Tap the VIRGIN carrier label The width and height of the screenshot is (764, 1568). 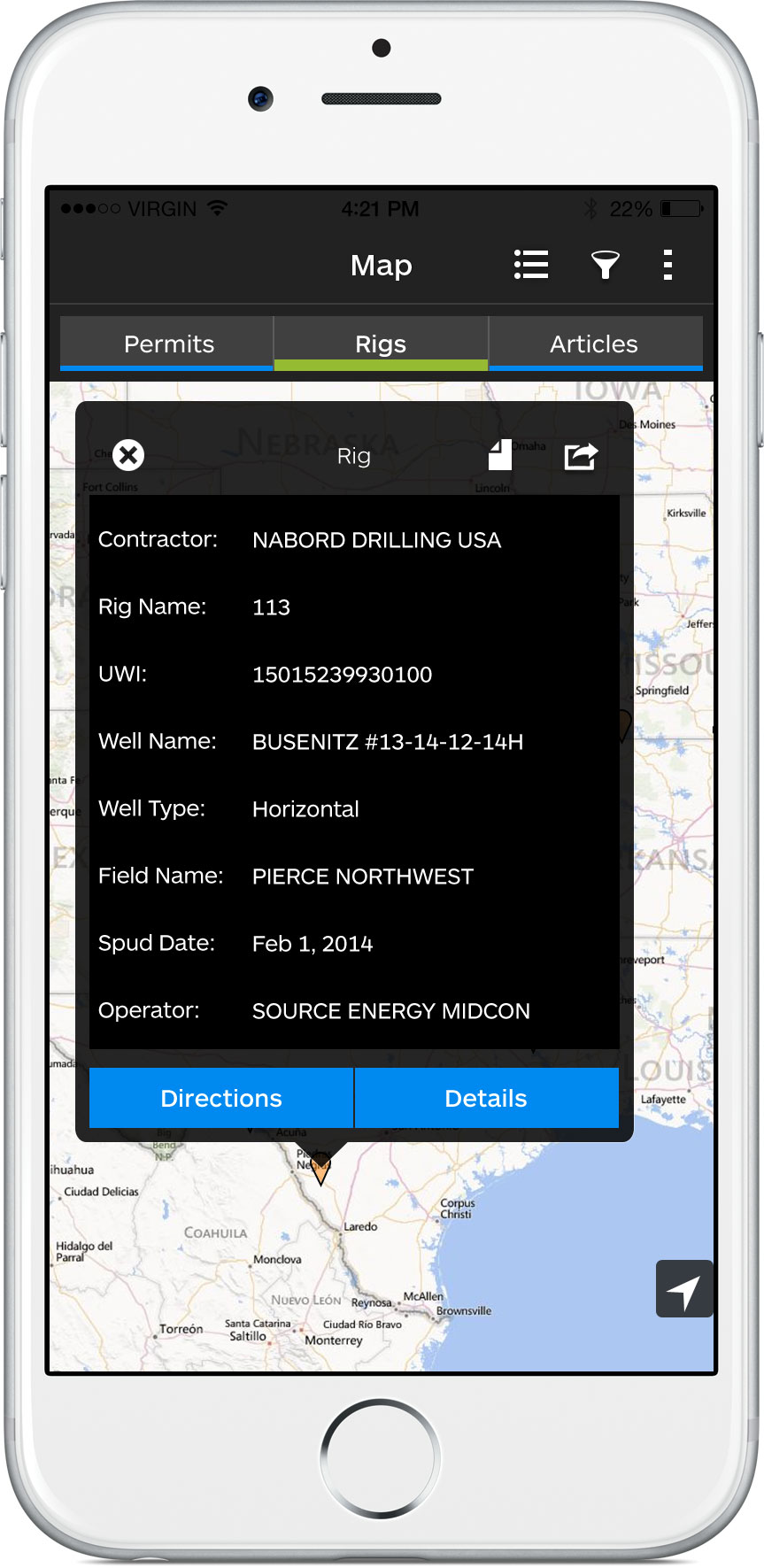coord(162,209)
